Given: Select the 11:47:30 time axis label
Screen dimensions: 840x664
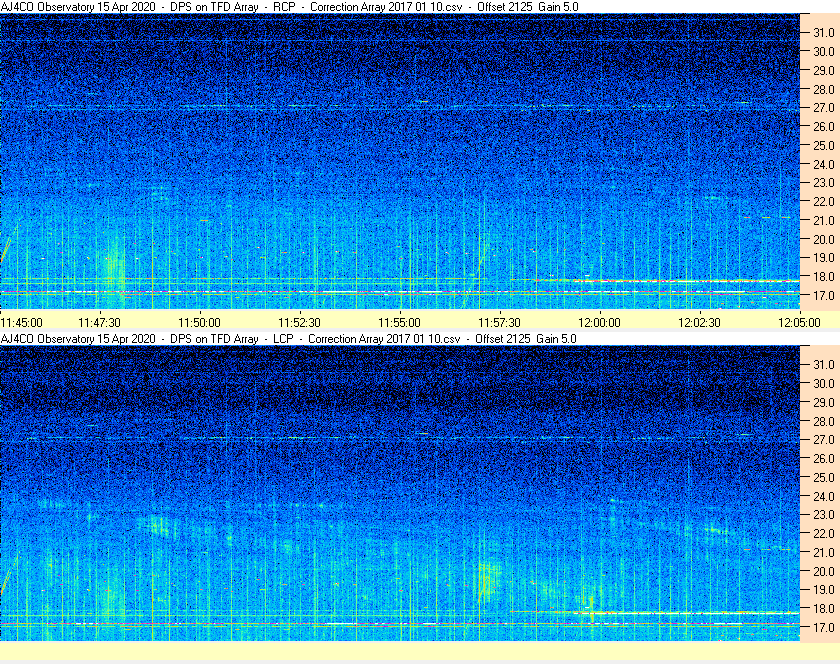Looking at the screenshot, I should [100, 323].
